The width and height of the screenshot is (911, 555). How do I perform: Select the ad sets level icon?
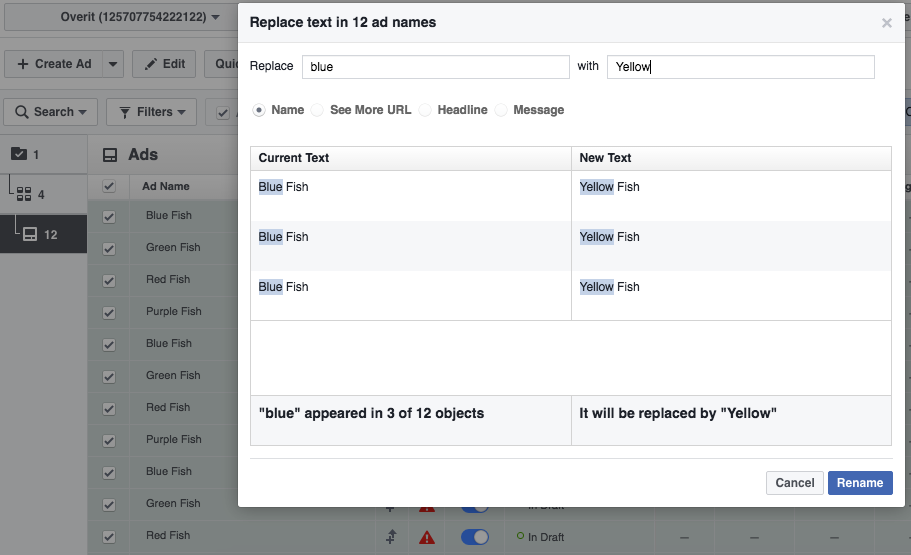point(25,194)
